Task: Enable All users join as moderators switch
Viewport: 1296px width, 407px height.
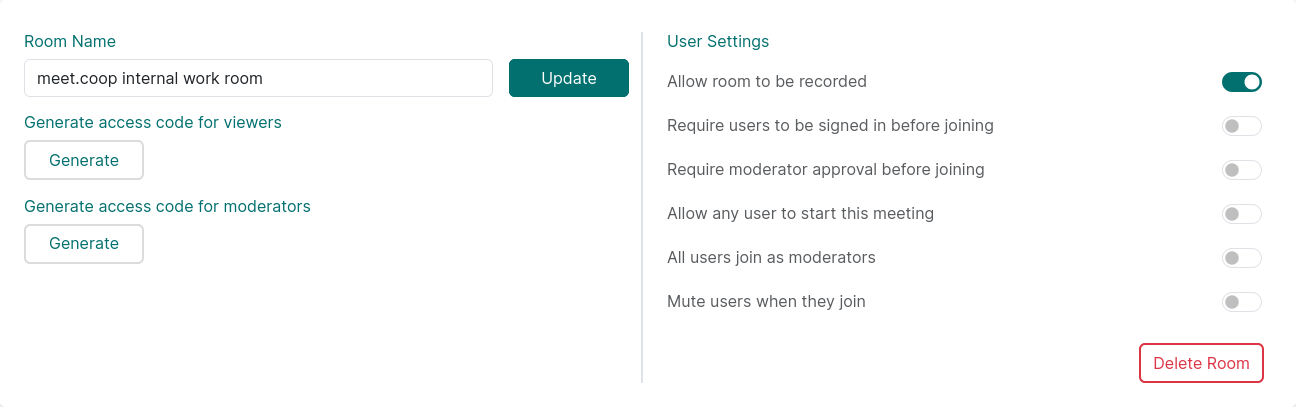Action: 1241,258
